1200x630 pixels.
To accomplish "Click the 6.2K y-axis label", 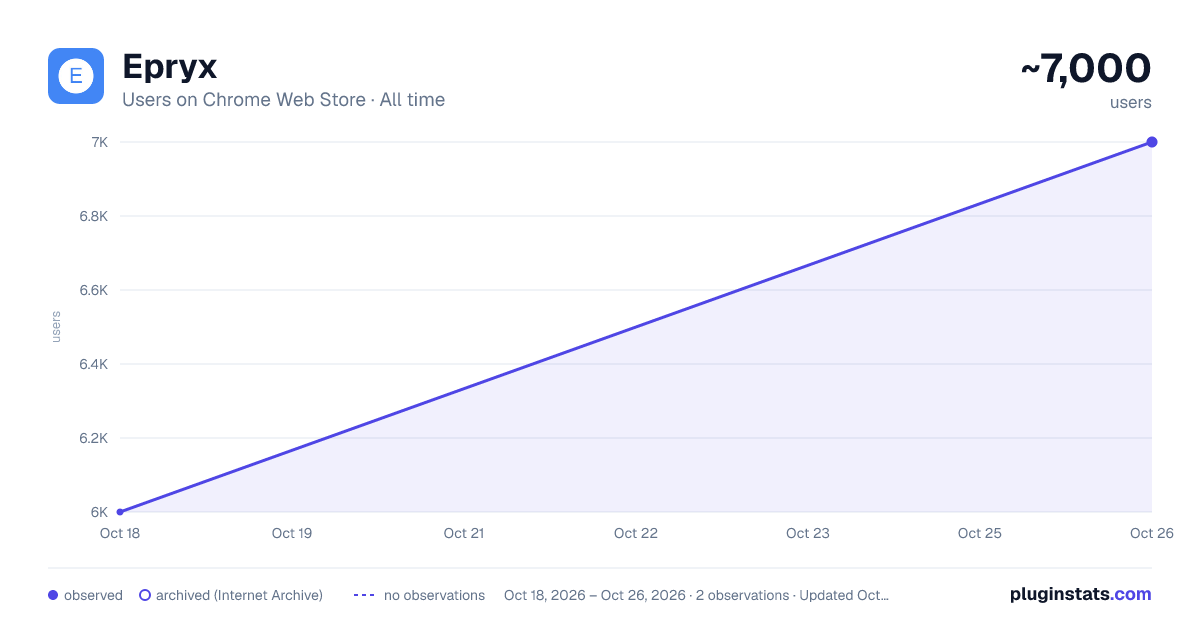I will click(93, 438).
